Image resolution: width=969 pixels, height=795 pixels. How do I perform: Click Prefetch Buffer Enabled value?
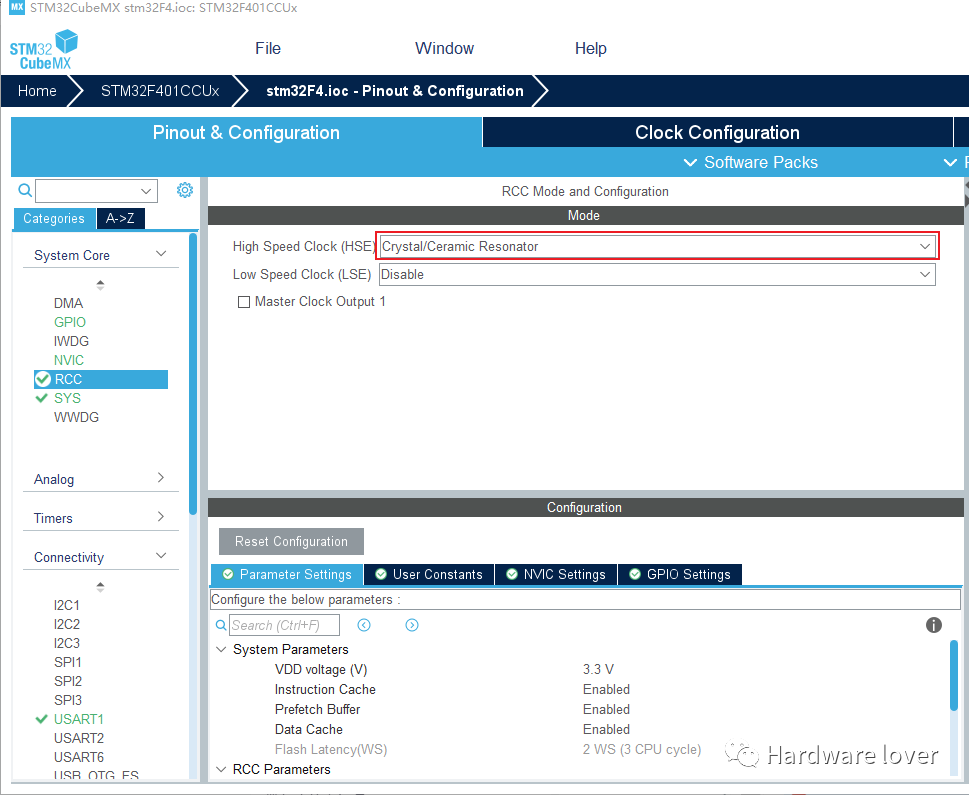click(x=606, y=709)
